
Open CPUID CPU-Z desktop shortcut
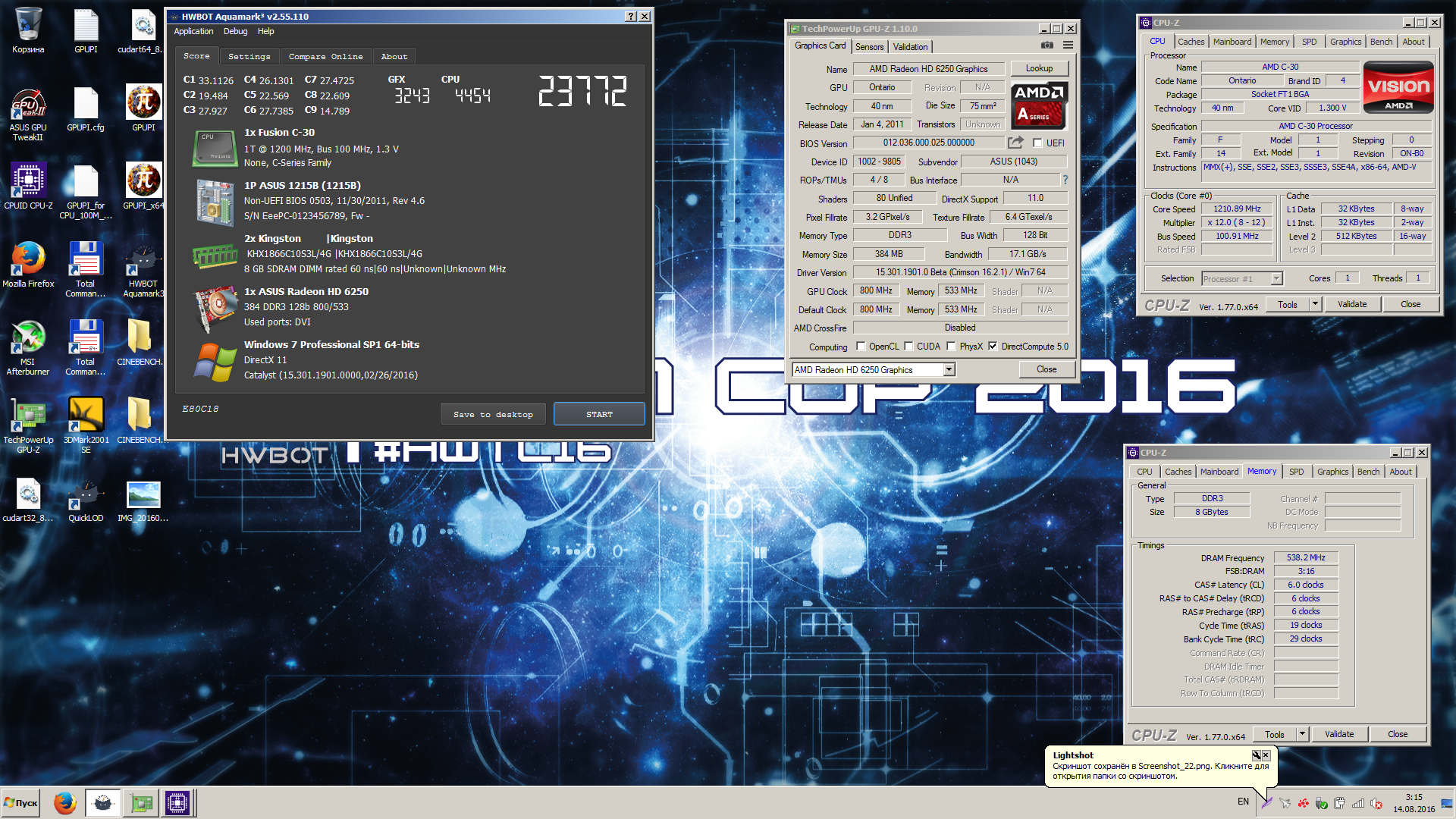pos(28,187)
